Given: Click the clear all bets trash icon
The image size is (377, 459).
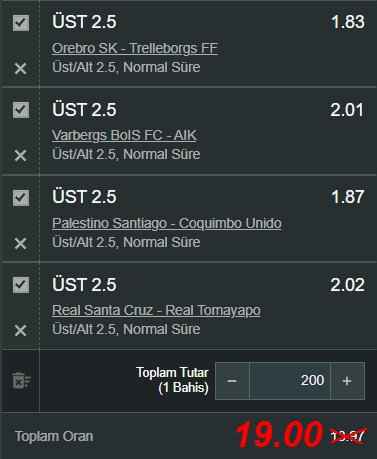Looking at the screenshot, I should pos(21,381).
